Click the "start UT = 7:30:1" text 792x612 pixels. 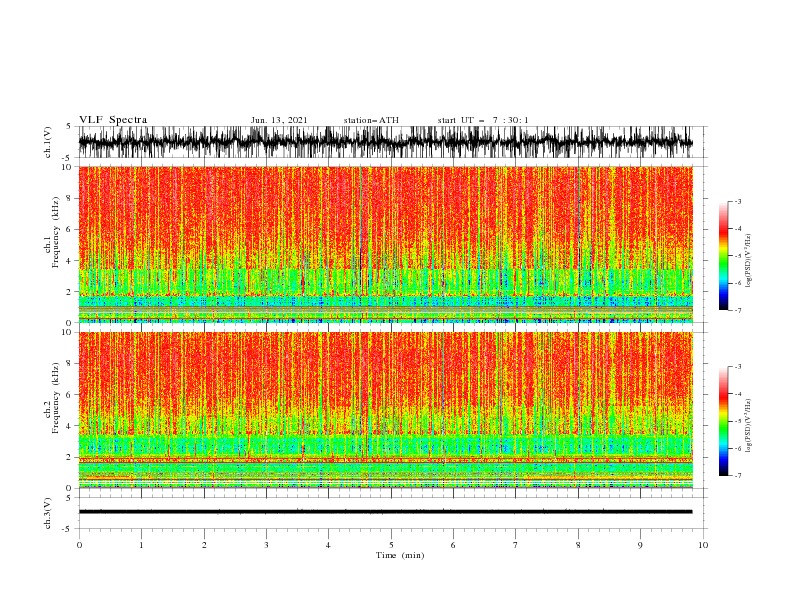483,120
